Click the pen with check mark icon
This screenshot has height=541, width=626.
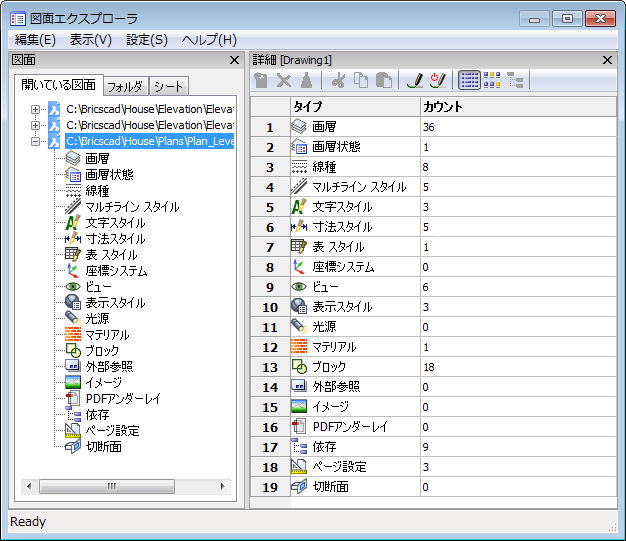click(x=415, y=80)
